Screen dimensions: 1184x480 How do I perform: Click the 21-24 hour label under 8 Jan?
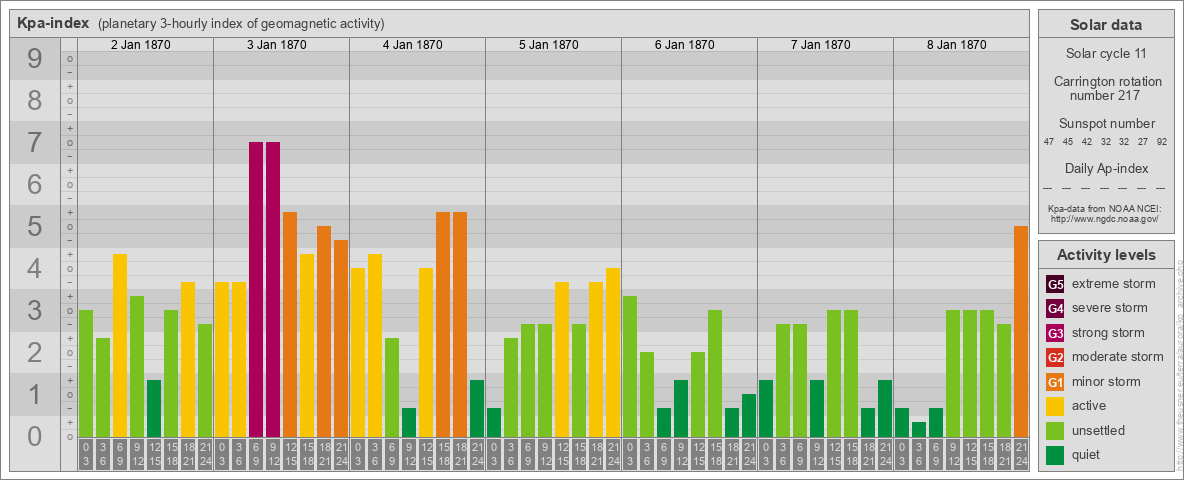point(1021,454)
